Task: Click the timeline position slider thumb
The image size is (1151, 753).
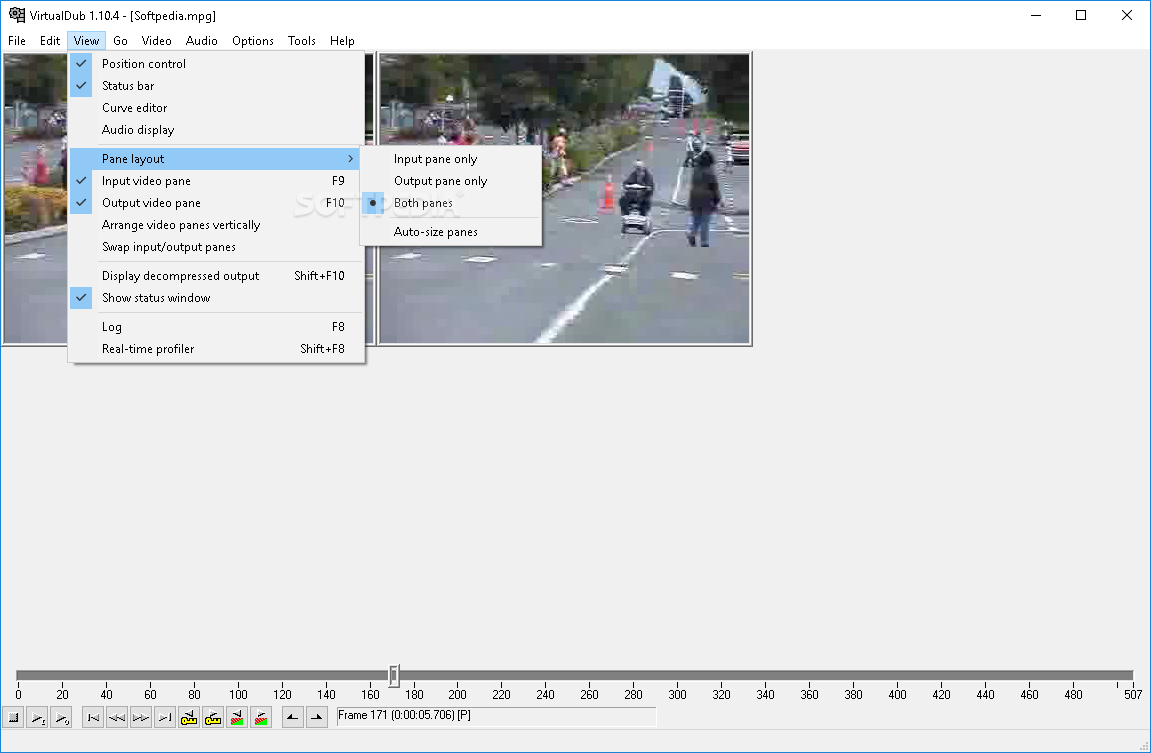Action: click(x=394, y=675)
